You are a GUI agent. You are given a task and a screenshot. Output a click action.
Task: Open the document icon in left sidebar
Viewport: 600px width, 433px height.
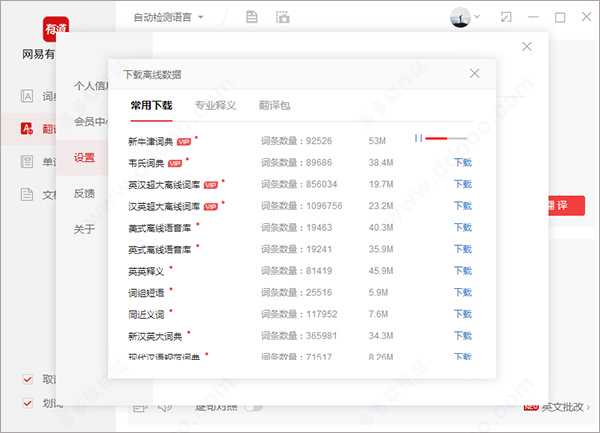pyautogui.click(x=27, y=194)
